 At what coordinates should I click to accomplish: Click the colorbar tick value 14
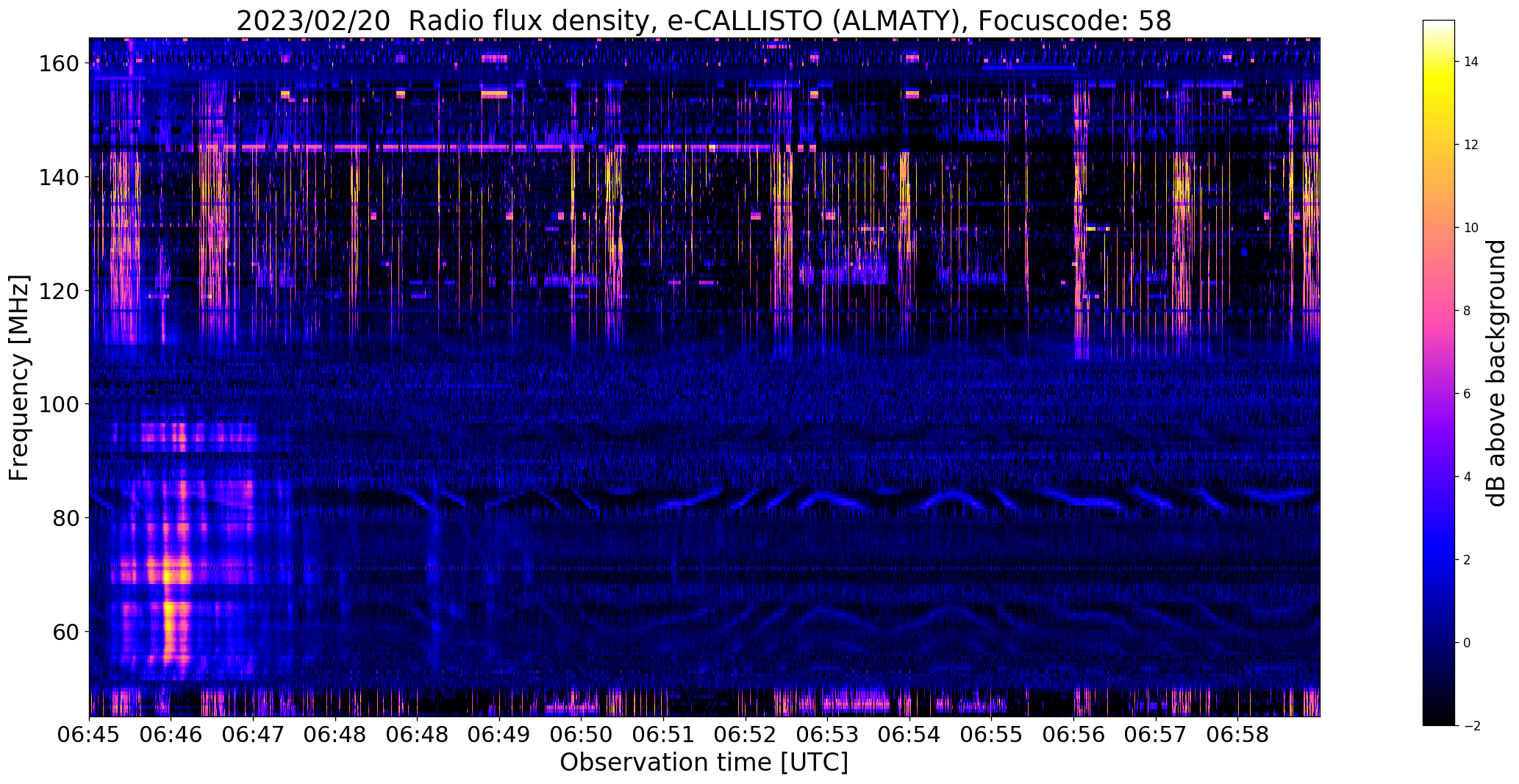pyautogui.click(x=1471, y=62)
